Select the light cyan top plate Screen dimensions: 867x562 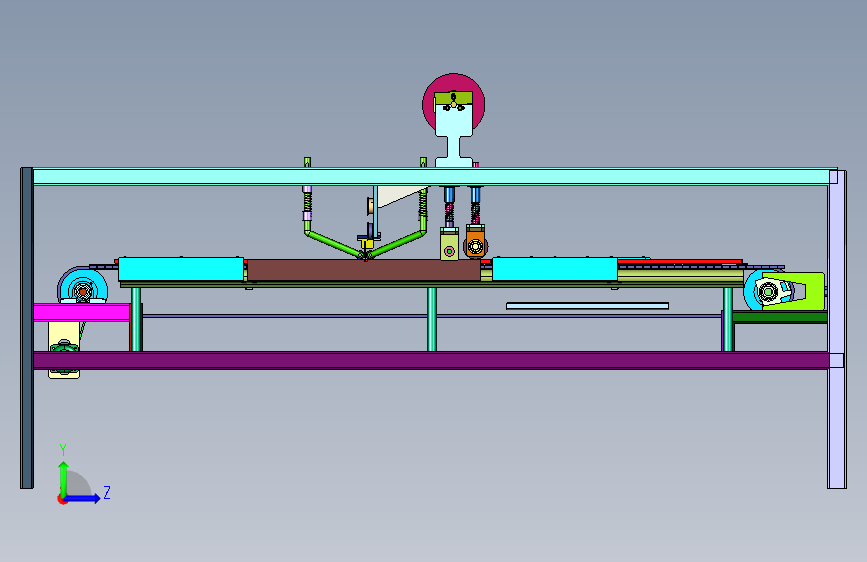[x=431, y=176]
